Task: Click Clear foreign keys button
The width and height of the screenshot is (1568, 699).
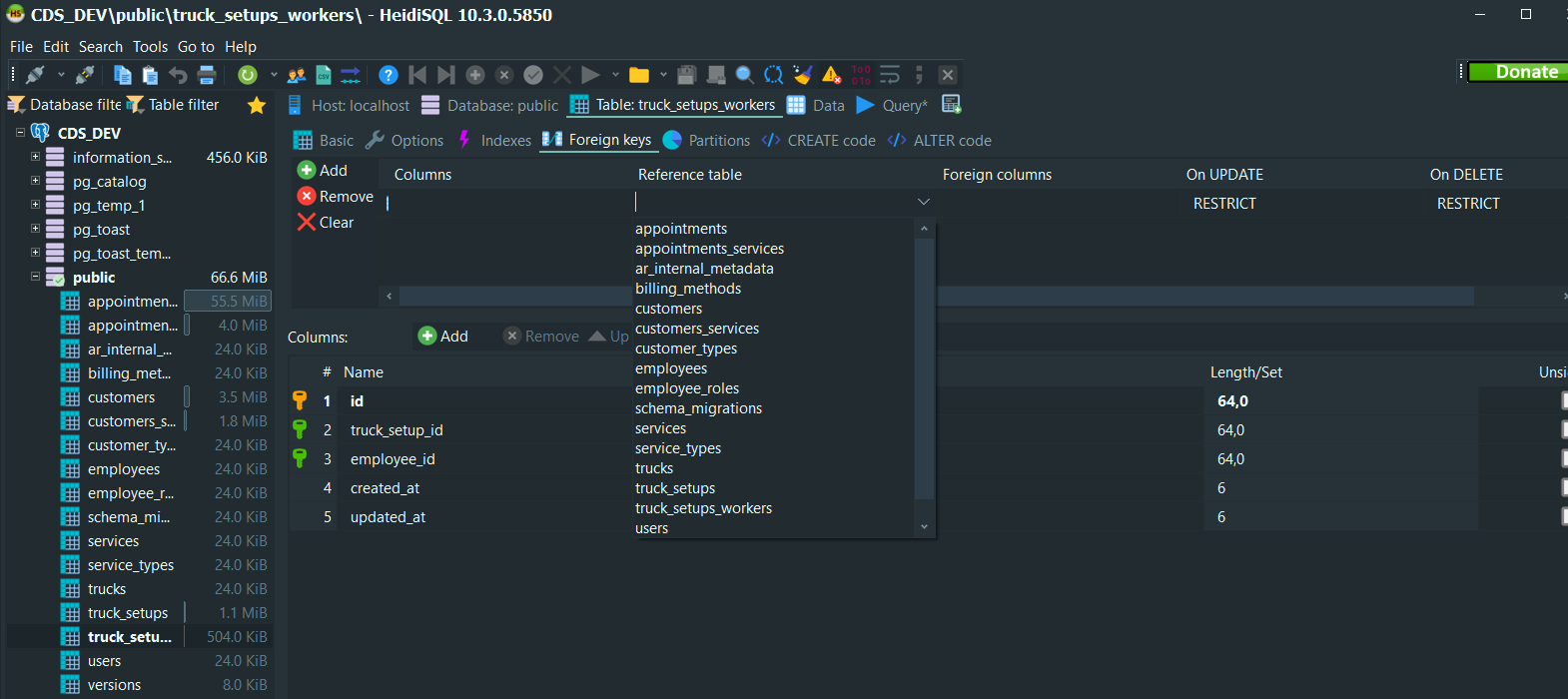Action: coord(326,223)
